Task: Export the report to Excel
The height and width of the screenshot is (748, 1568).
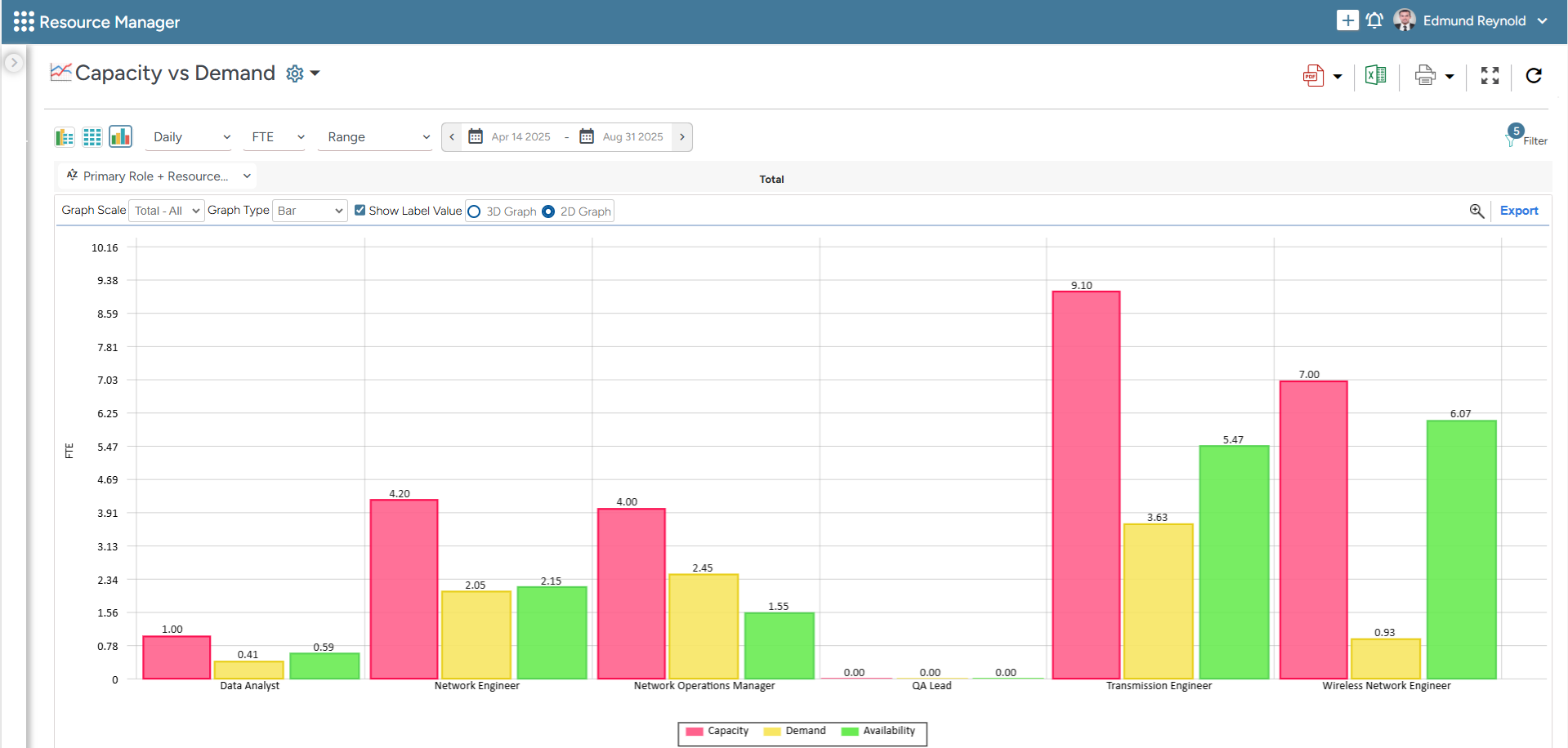Action: pos(1375,76)
